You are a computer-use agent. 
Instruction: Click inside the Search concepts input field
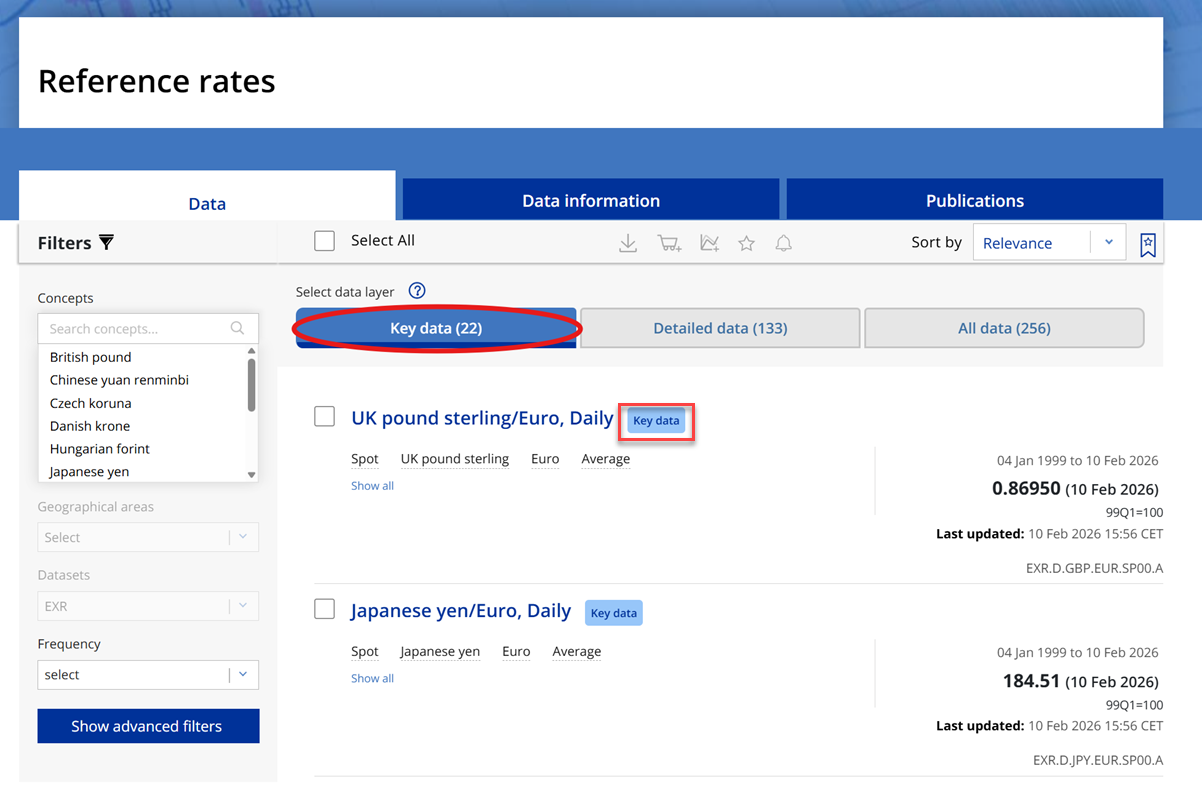(130, 328)
